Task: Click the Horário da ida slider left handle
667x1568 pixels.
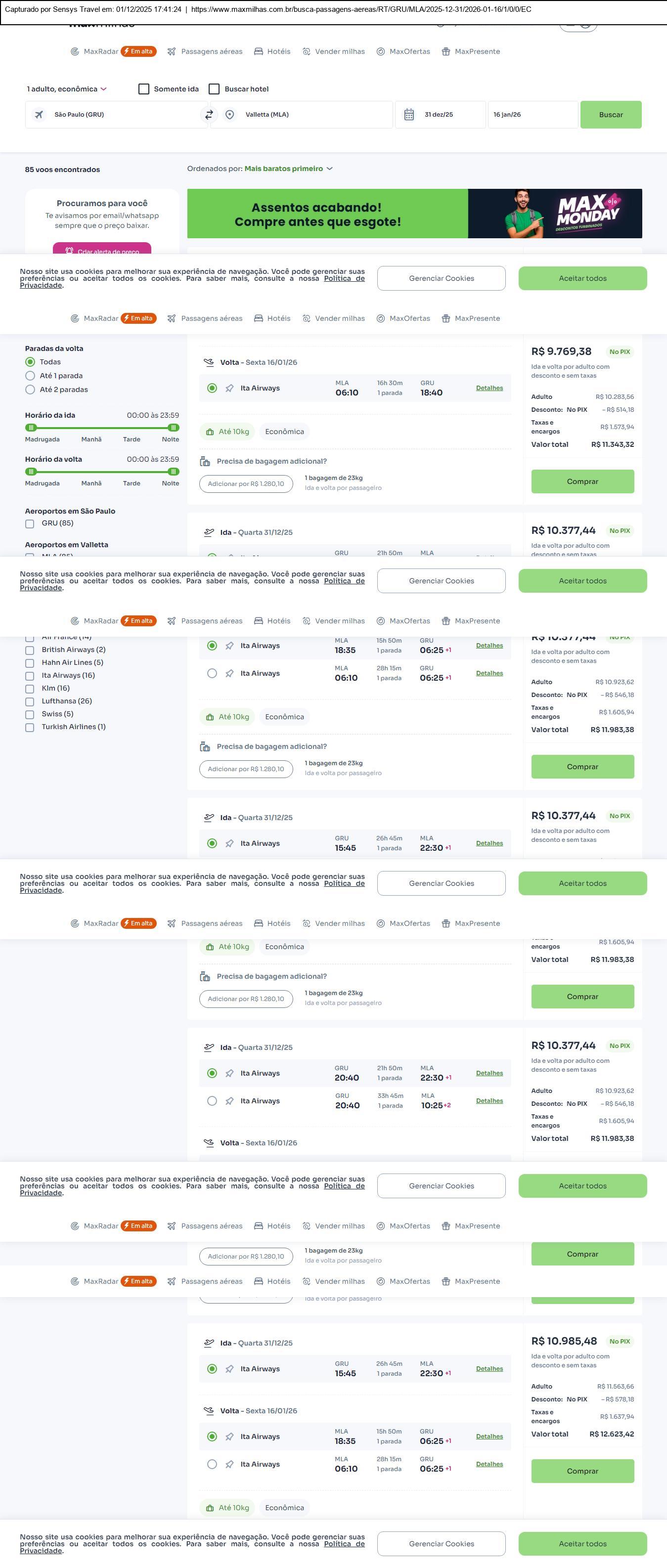Action: (31, 428)
